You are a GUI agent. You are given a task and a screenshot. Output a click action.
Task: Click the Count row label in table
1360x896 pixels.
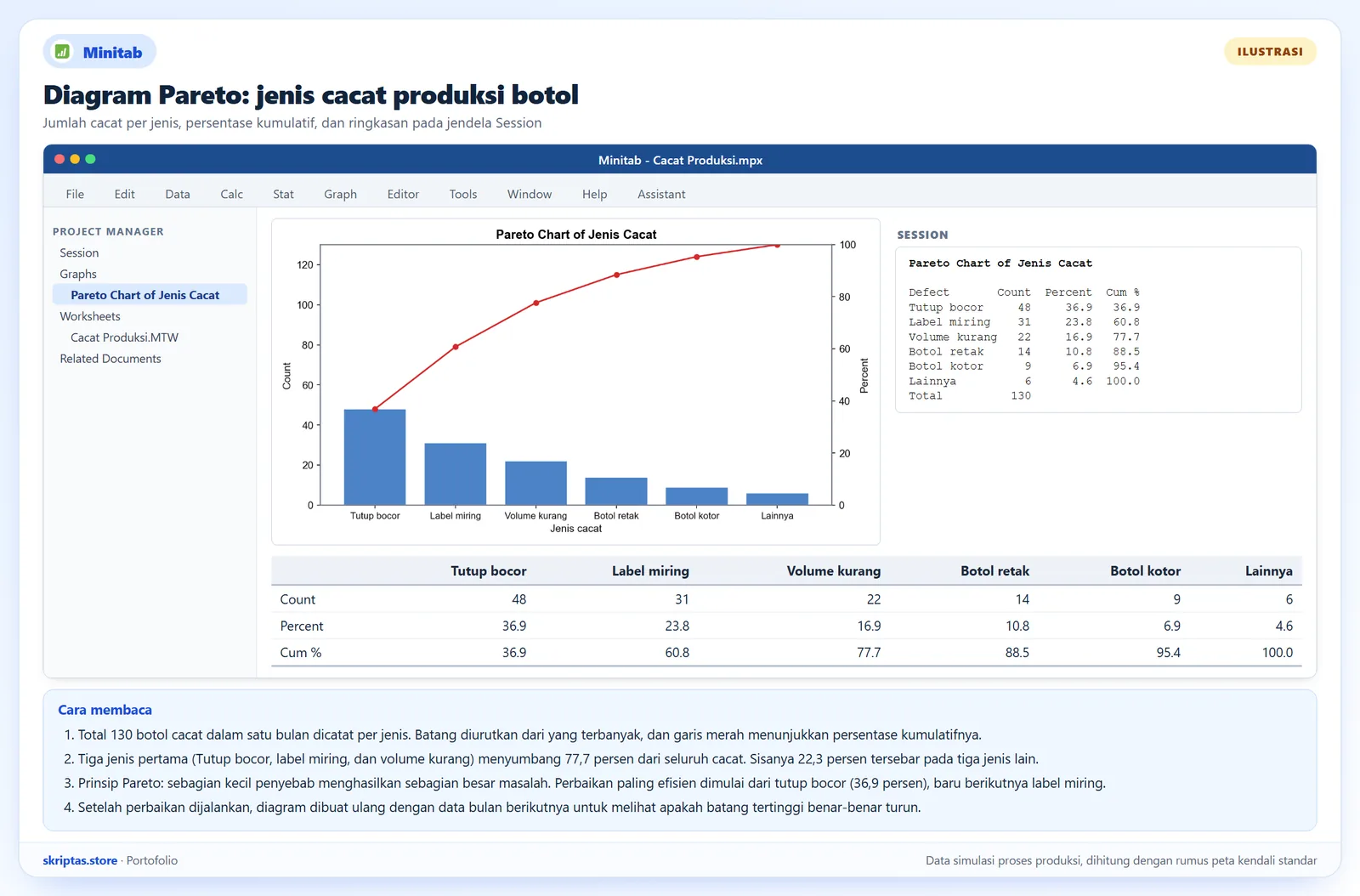tap(297, 599)
